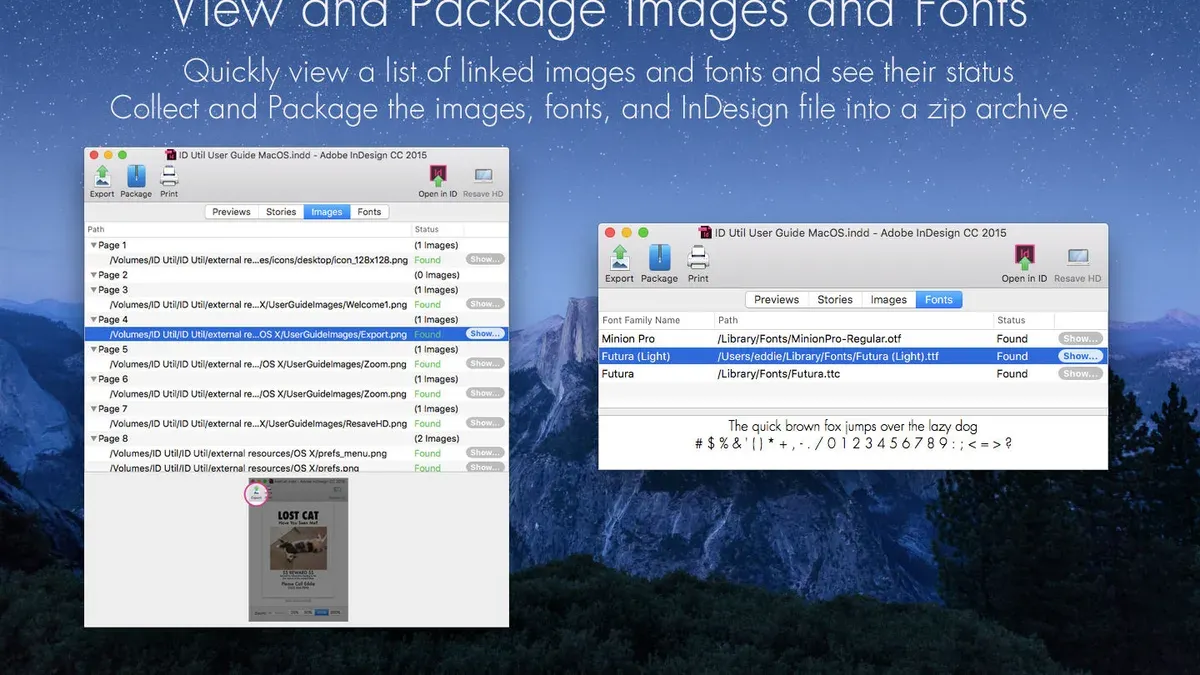Click Show… for the selected Export.png row
1200x675 pixels.
(x=485, y=334)
